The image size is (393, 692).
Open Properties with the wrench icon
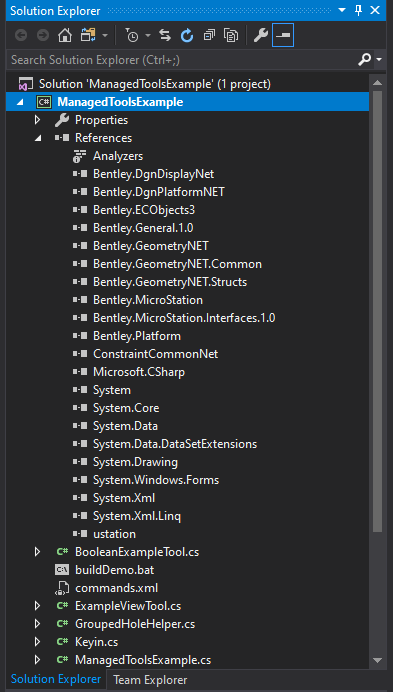point(261,36)
